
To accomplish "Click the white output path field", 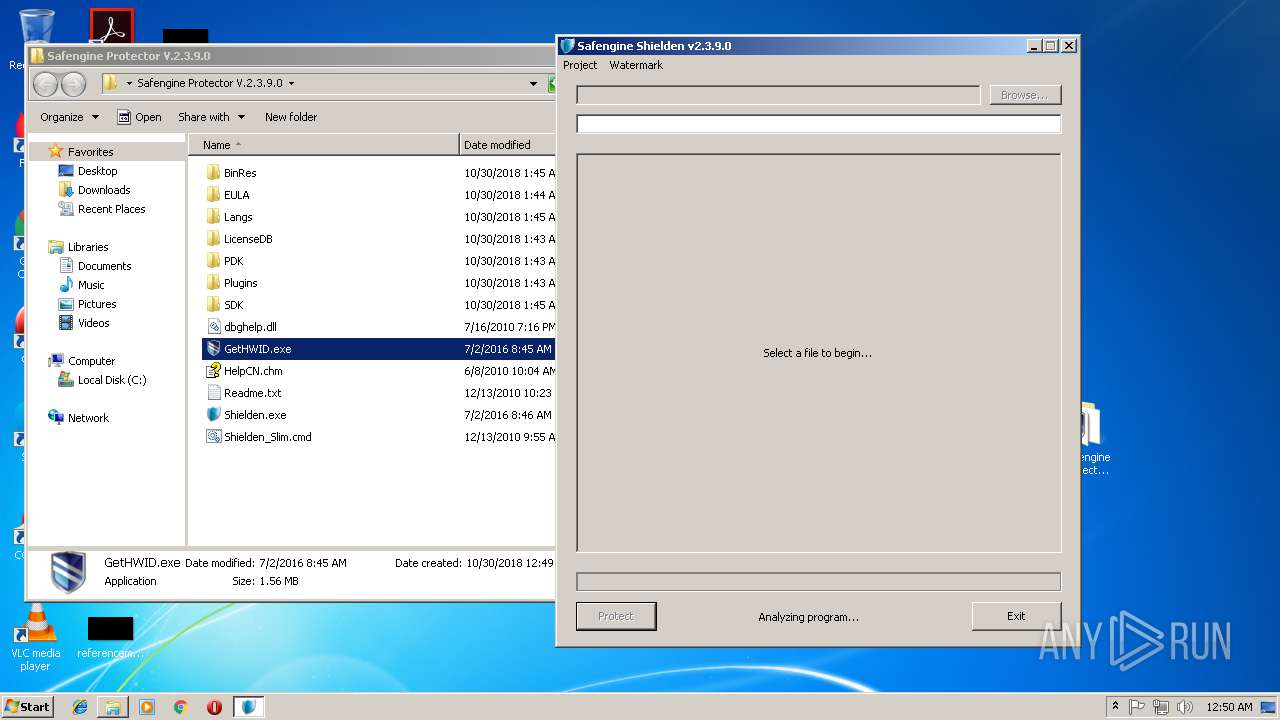I will [x=818, y=124].
